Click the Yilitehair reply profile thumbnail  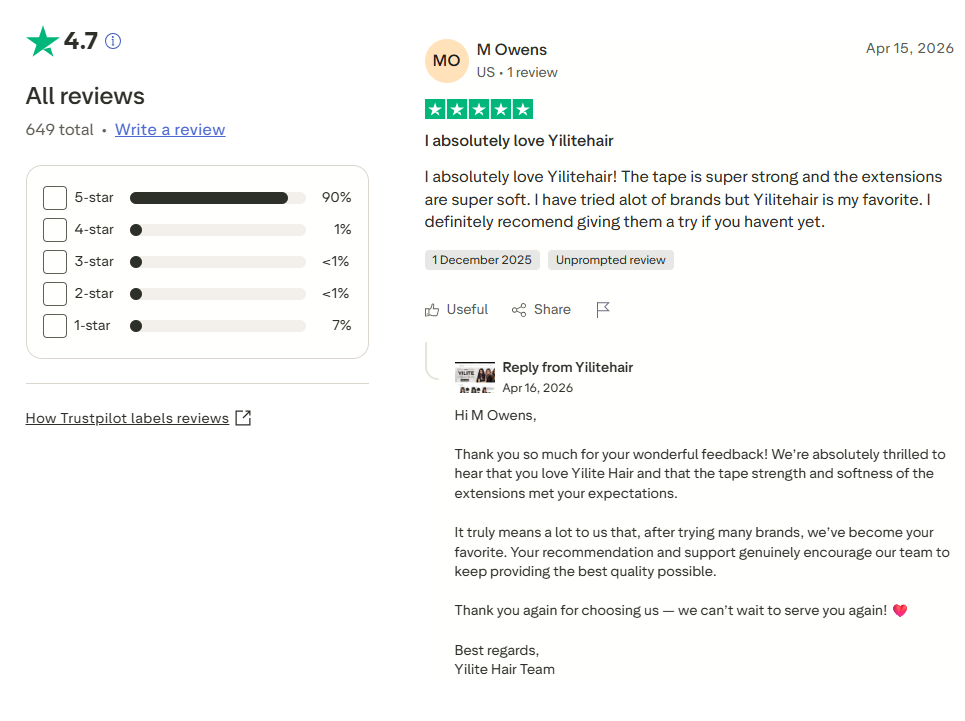[x=474, y=377]
